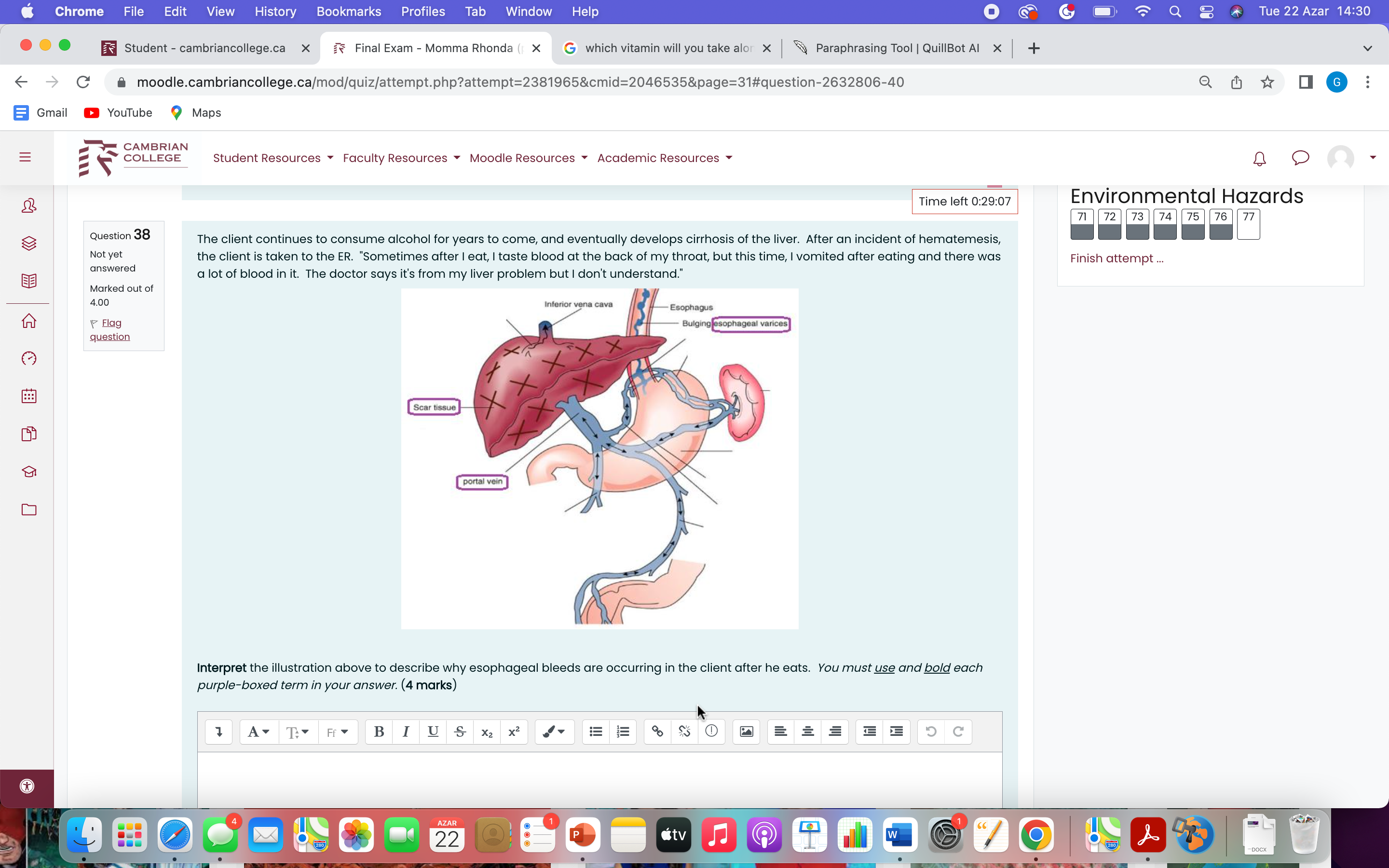Toggle the editor toolbar expand arrow button
Image resolution: width=1389 pixels, height=868 pixels.
[x=218, y=732]
